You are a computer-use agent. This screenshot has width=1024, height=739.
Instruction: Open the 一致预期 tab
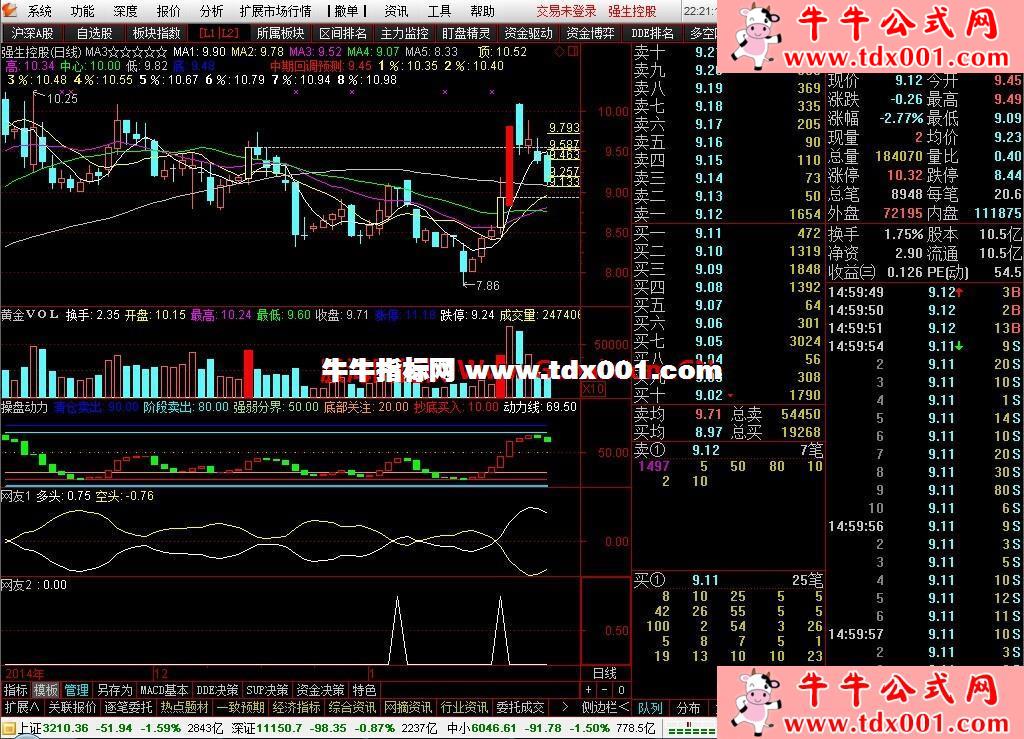click(x=241, y=707)
